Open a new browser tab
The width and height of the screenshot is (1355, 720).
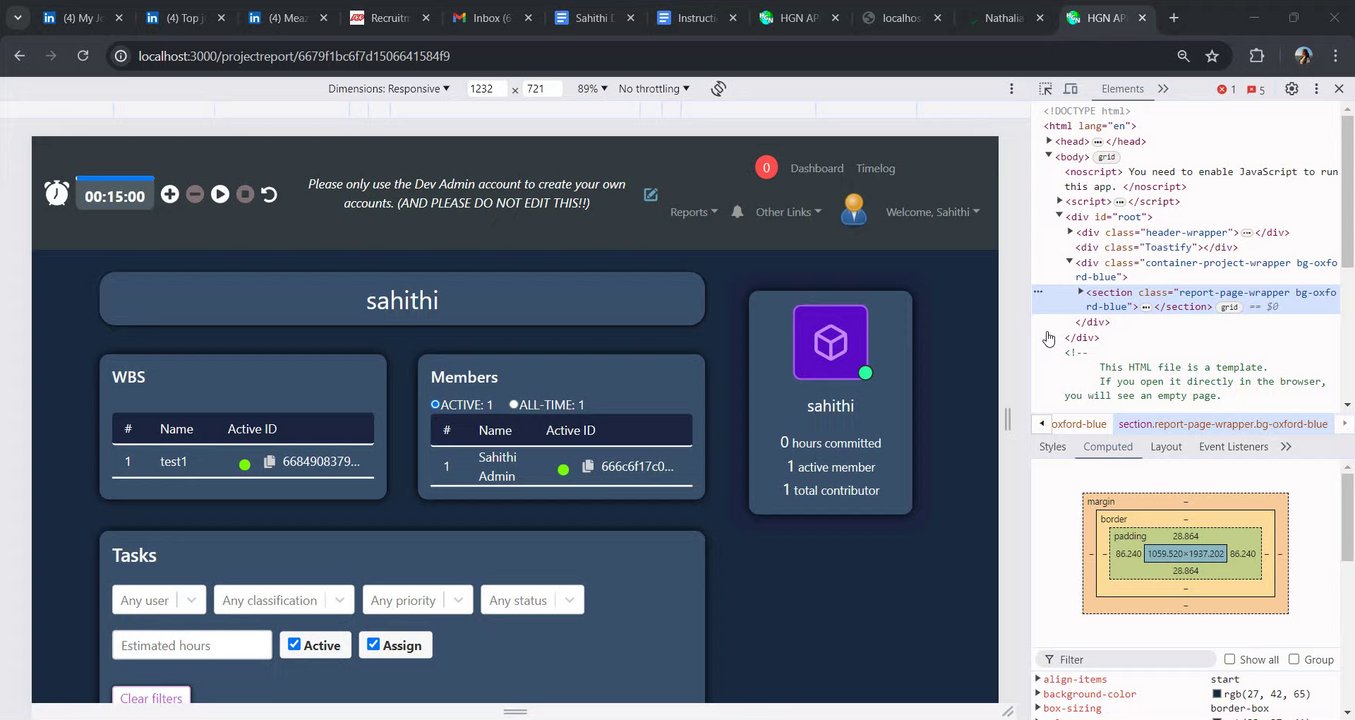1174,18
